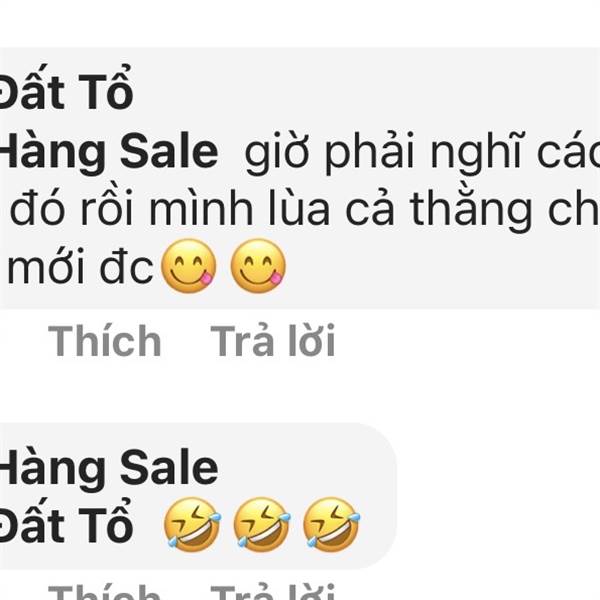This screenshot has width=600, height=600.
Task: Click the first rolling-laughing emoji
Action: point(192,524)
